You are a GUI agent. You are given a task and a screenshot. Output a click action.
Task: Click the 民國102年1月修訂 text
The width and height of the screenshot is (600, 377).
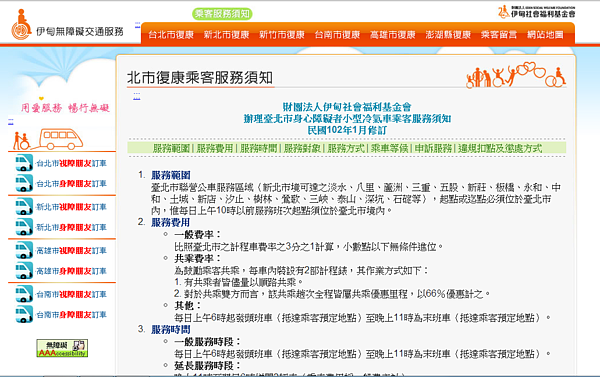tap(347, 130)
